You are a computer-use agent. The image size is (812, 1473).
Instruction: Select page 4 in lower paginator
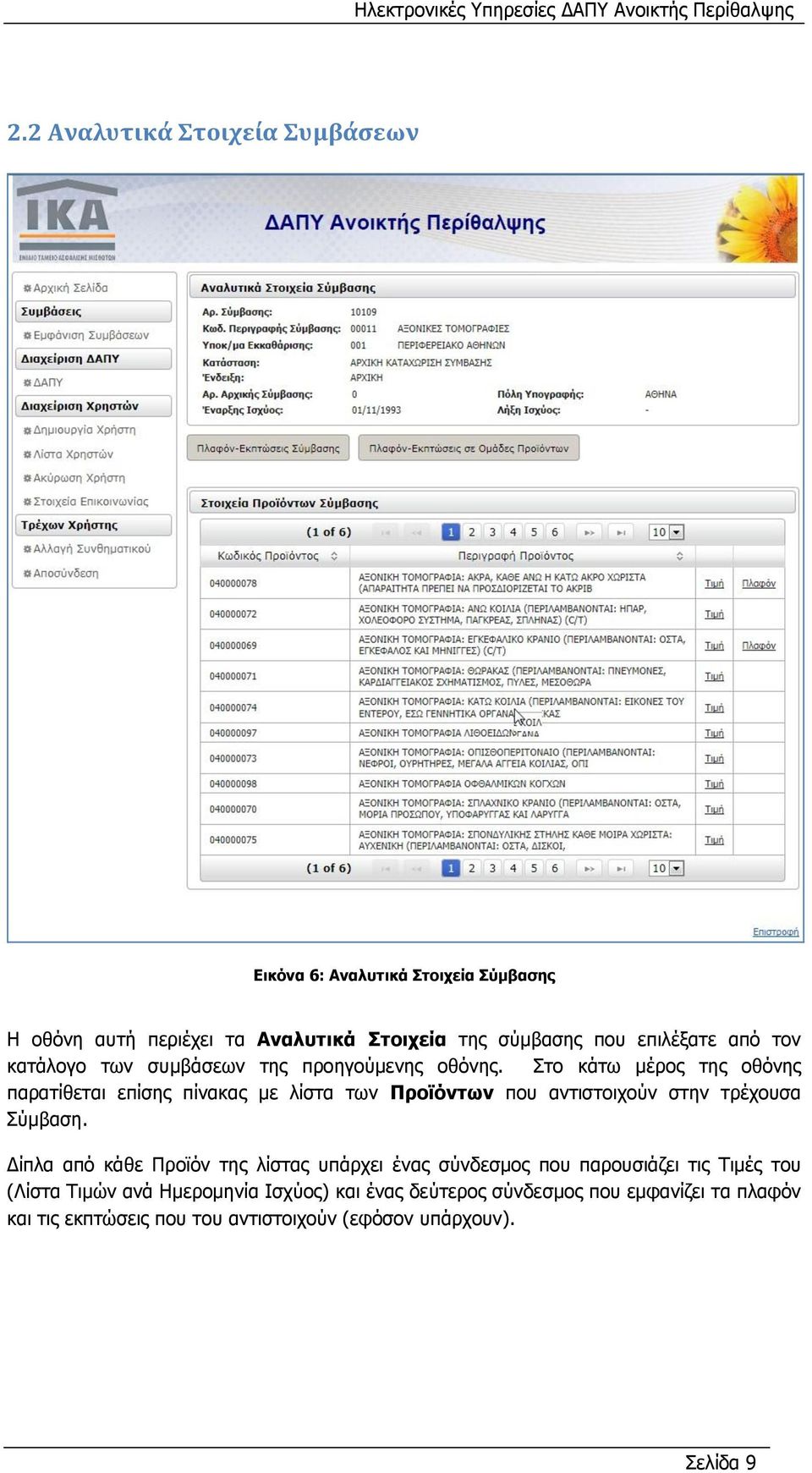513,868
